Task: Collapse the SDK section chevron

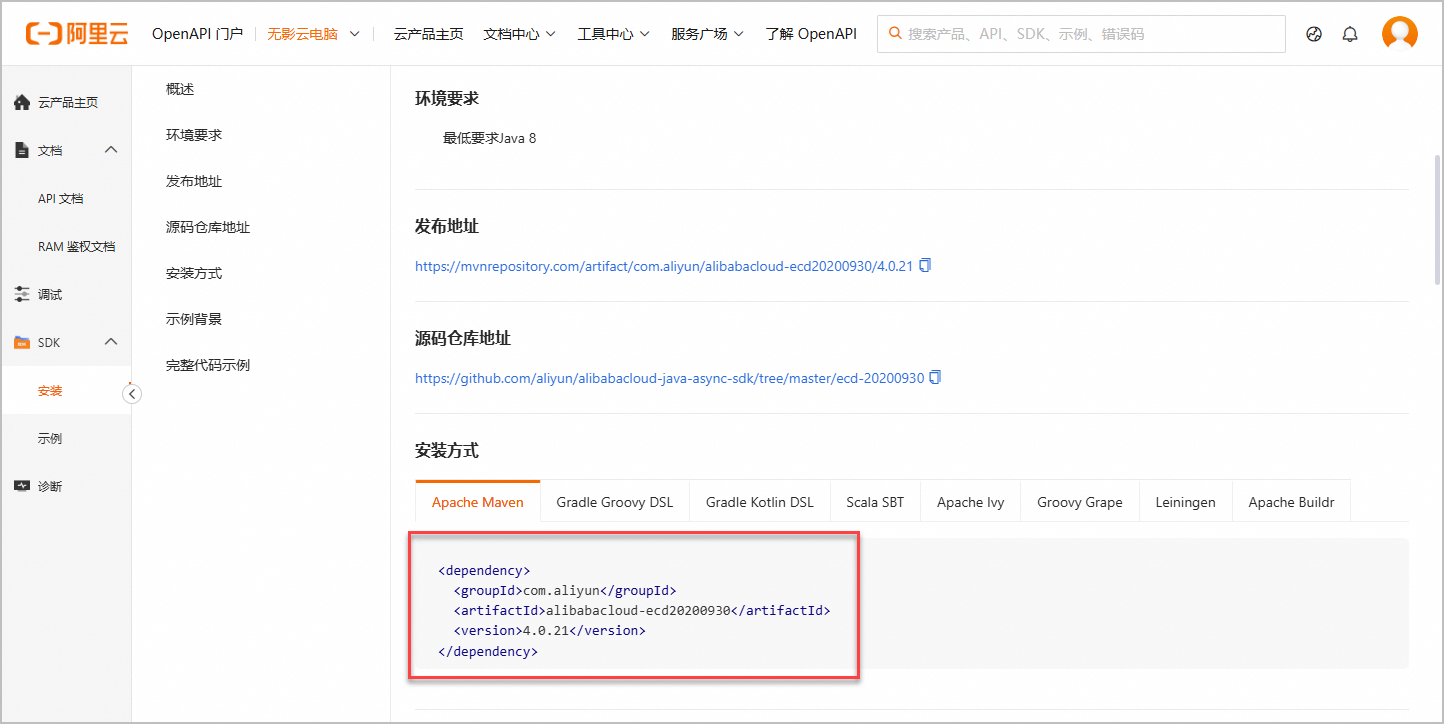Action: tap(111, 341)
